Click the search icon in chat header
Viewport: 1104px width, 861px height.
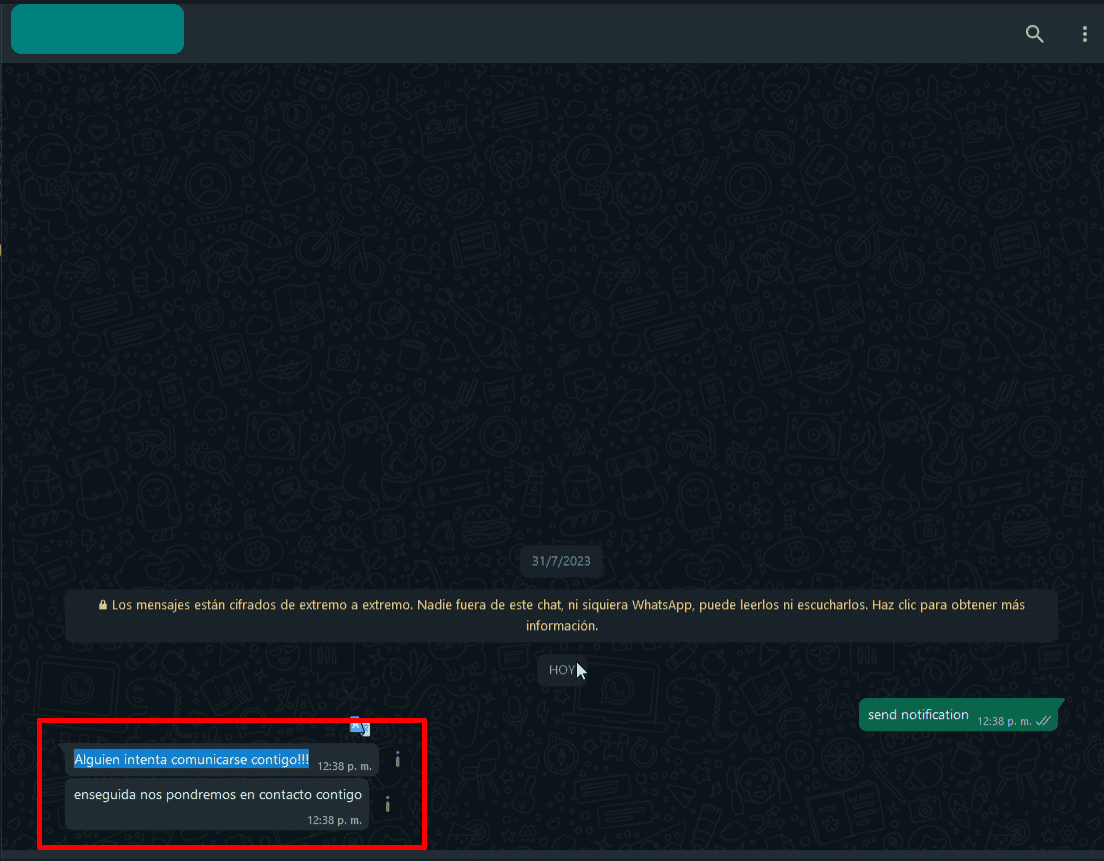1034,34
